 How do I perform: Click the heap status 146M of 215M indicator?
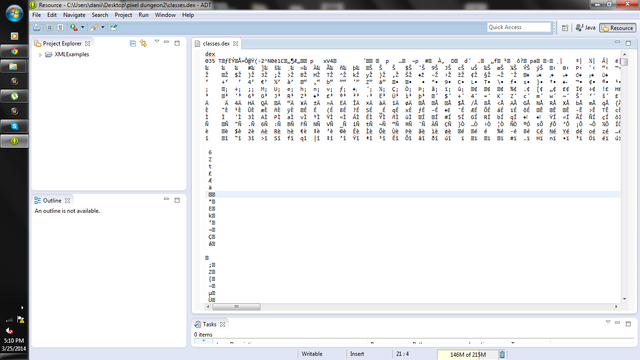click(x=468, y=355)
